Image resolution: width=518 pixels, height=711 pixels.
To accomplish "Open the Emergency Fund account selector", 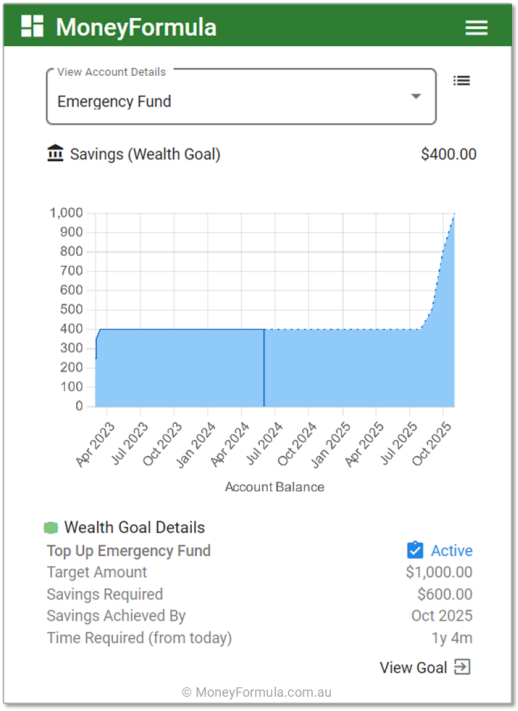I will pyautogui.click(x=241, y=97).
